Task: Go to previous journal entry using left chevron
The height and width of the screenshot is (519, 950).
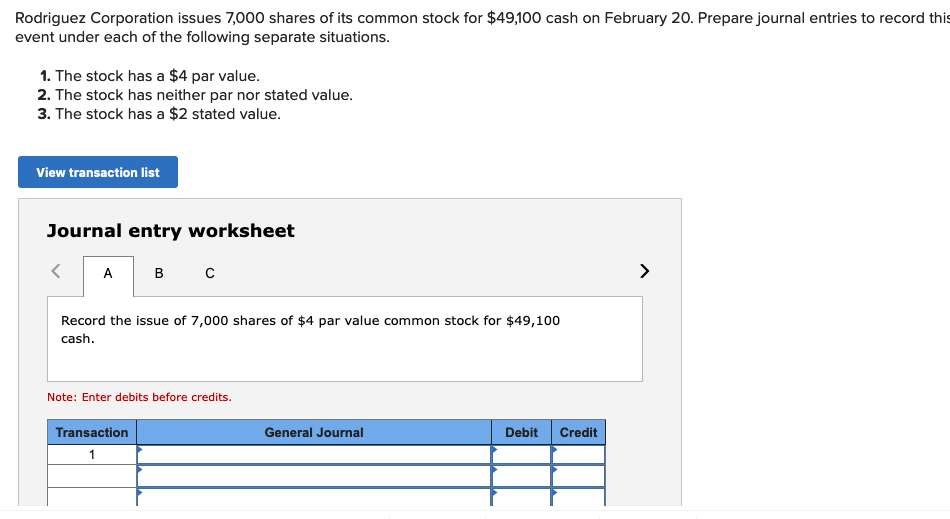Action: pyautogui.click(x=57, y=270)
